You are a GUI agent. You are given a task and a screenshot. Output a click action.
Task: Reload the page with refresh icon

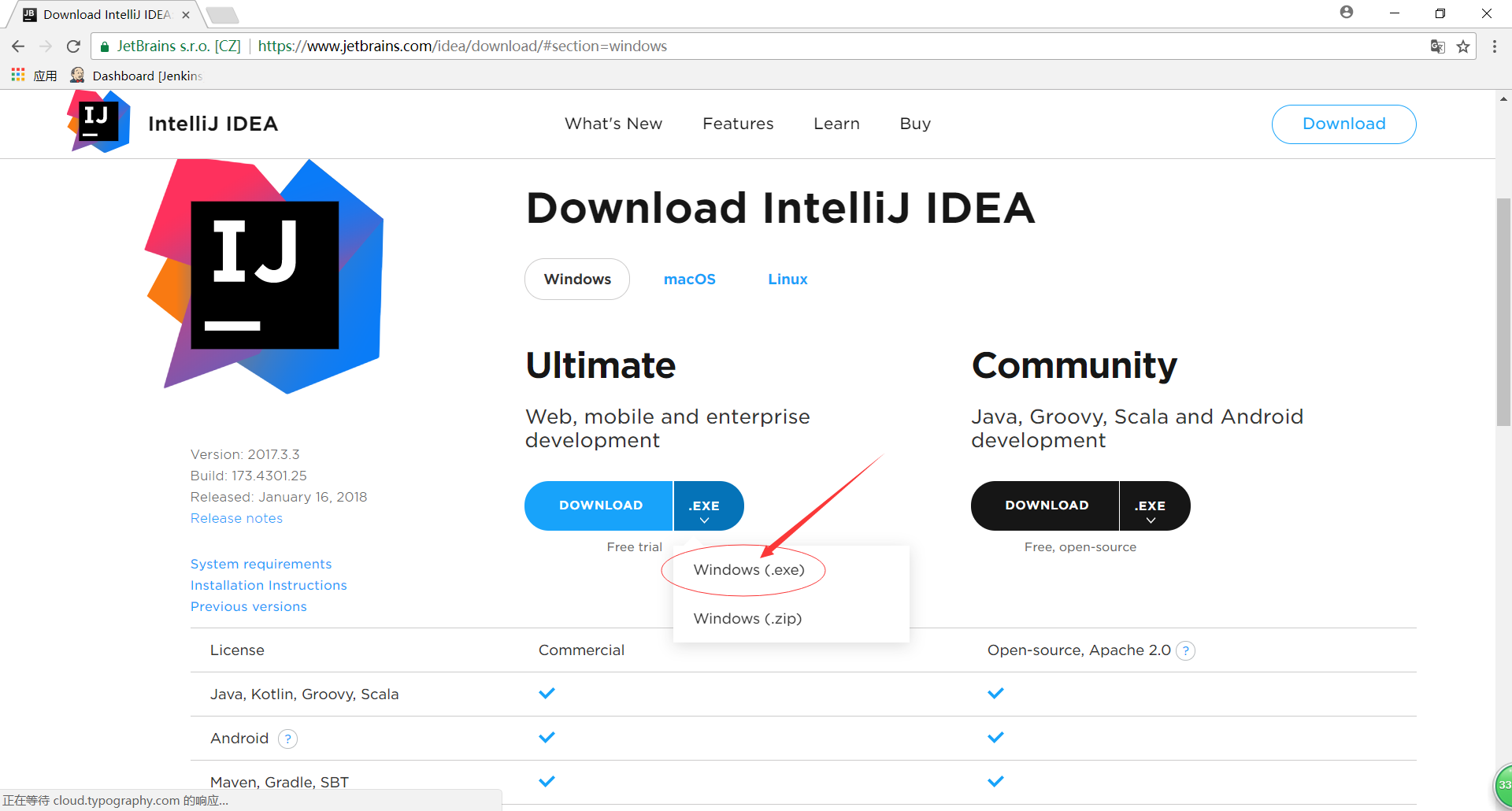[73, 46]
